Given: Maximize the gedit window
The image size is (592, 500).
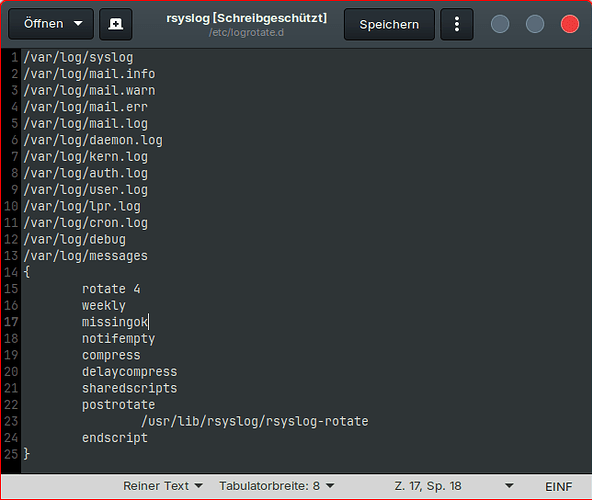Looking at the screenshot, I should click(535, 24).
